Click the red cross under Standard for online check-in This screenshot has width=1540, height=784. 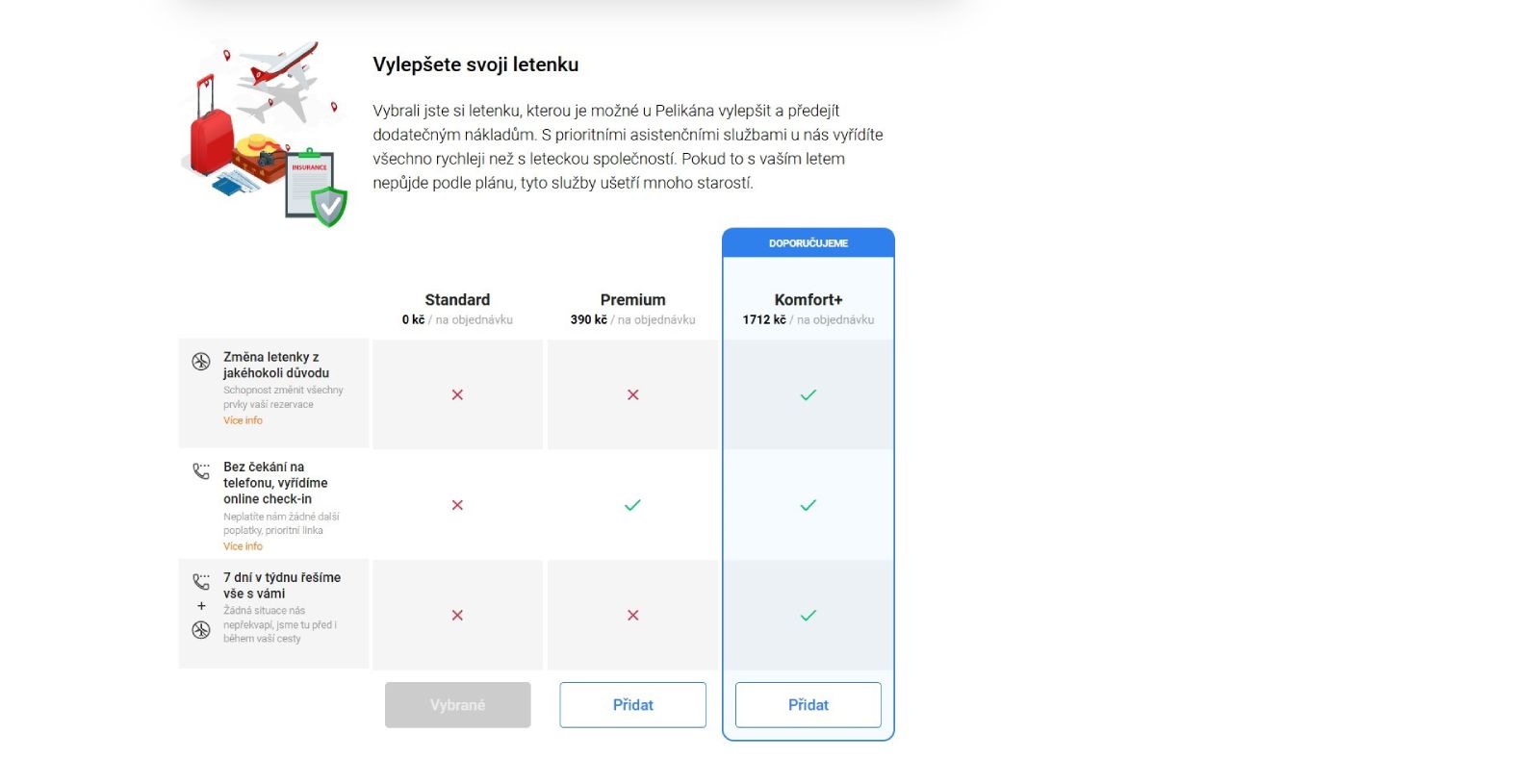[457, 505]
